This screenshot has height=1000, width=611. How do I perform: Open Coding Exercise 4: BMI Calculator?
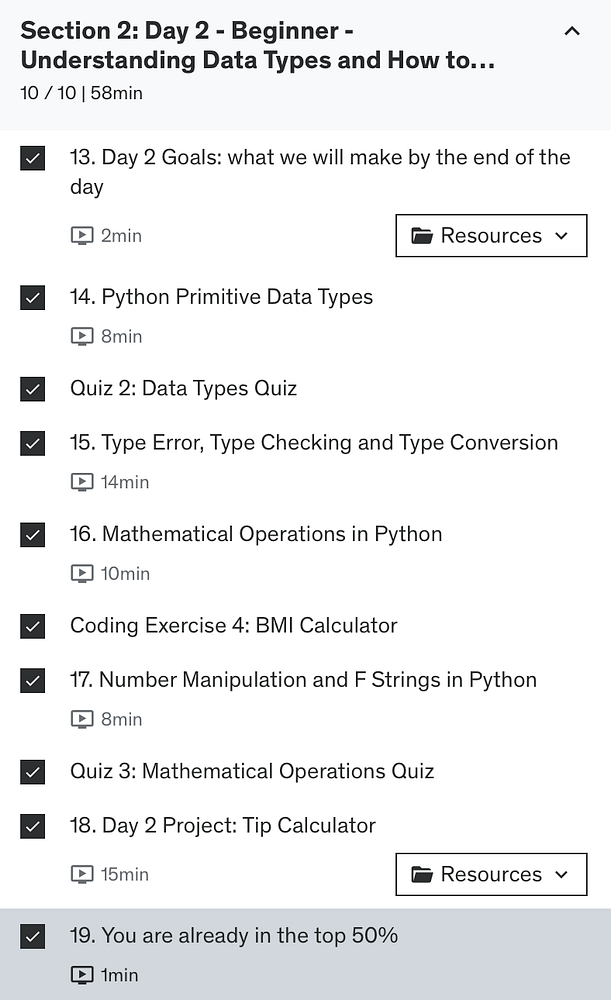click(234, 626)
